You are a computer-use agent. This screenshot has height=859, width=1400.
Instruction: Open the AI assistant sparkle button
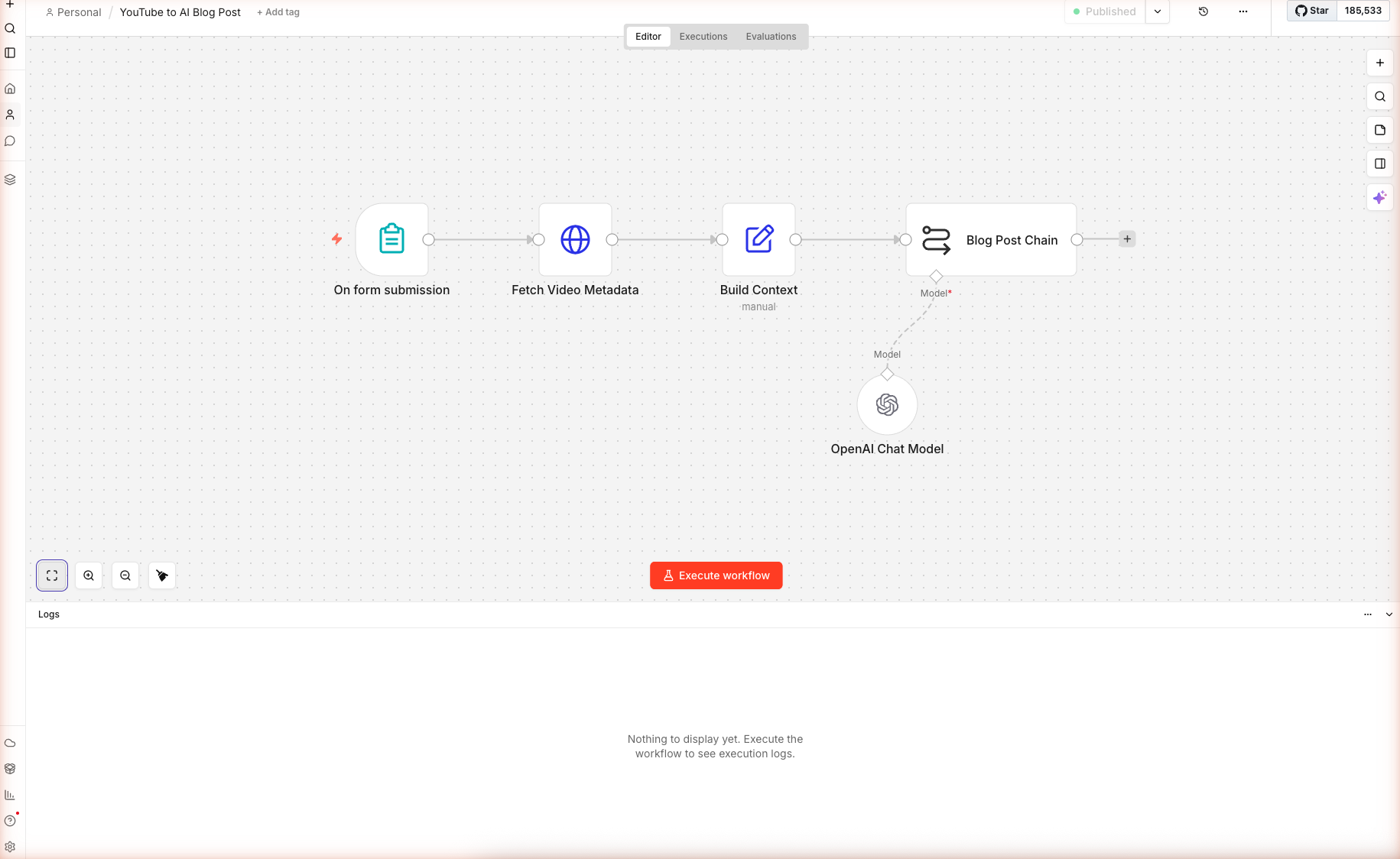point(1379,197)
